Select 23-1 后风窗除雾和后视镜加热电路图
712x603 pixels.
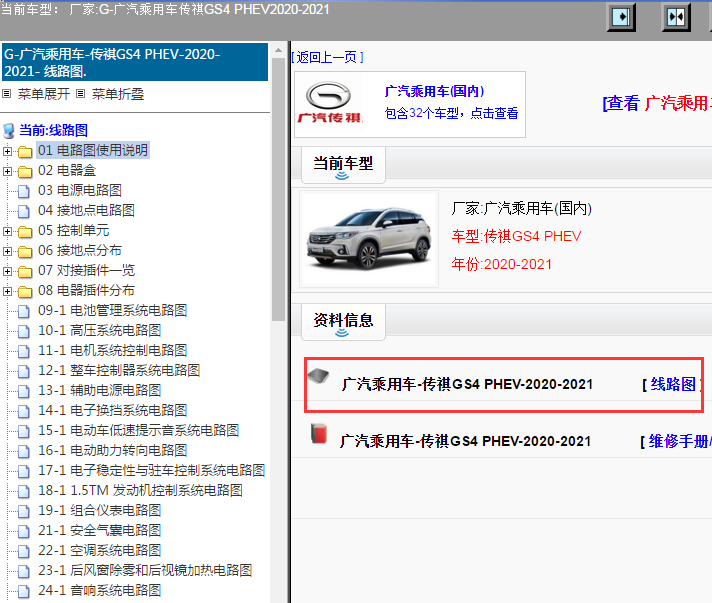pos(145,570)
